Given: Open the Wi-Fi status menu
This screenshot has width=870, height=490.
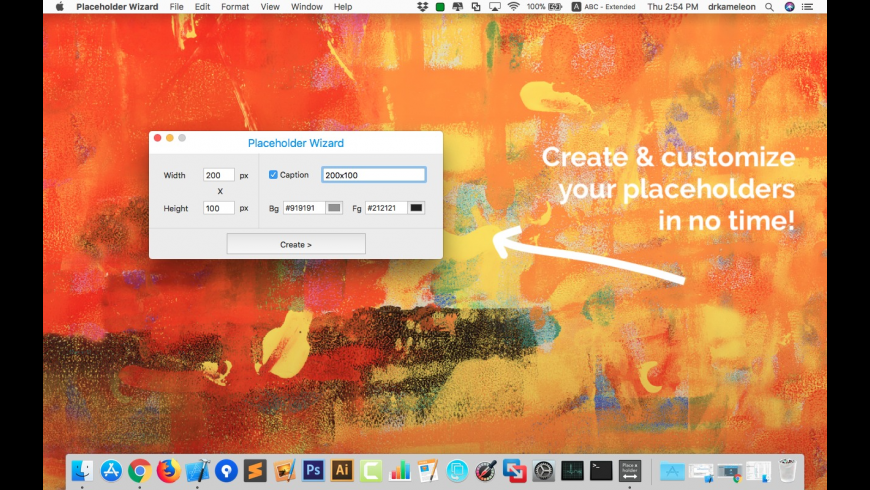Looking at the screenshot, I should 514,7.
